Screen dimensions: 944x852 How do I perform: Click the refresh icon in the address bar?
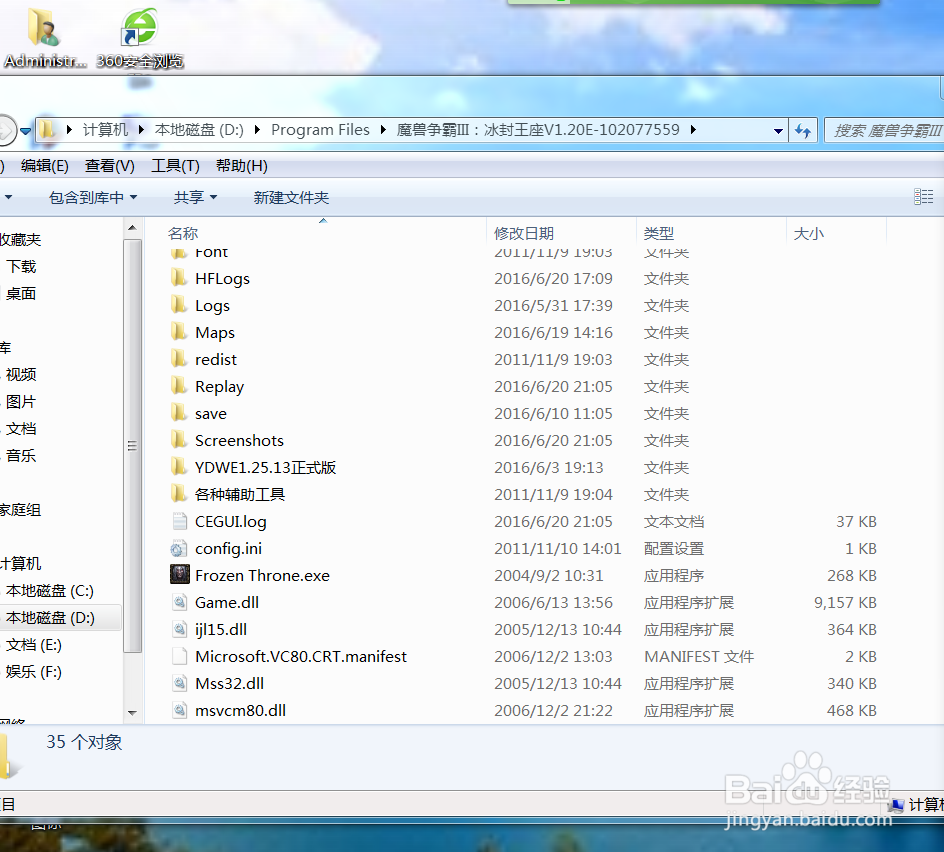(803, 130)
